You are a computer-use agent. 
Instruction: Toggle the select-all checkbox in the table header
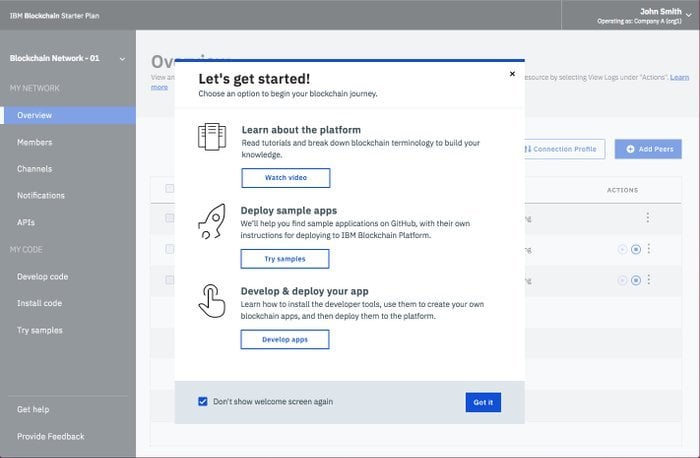tap(170, 188)
